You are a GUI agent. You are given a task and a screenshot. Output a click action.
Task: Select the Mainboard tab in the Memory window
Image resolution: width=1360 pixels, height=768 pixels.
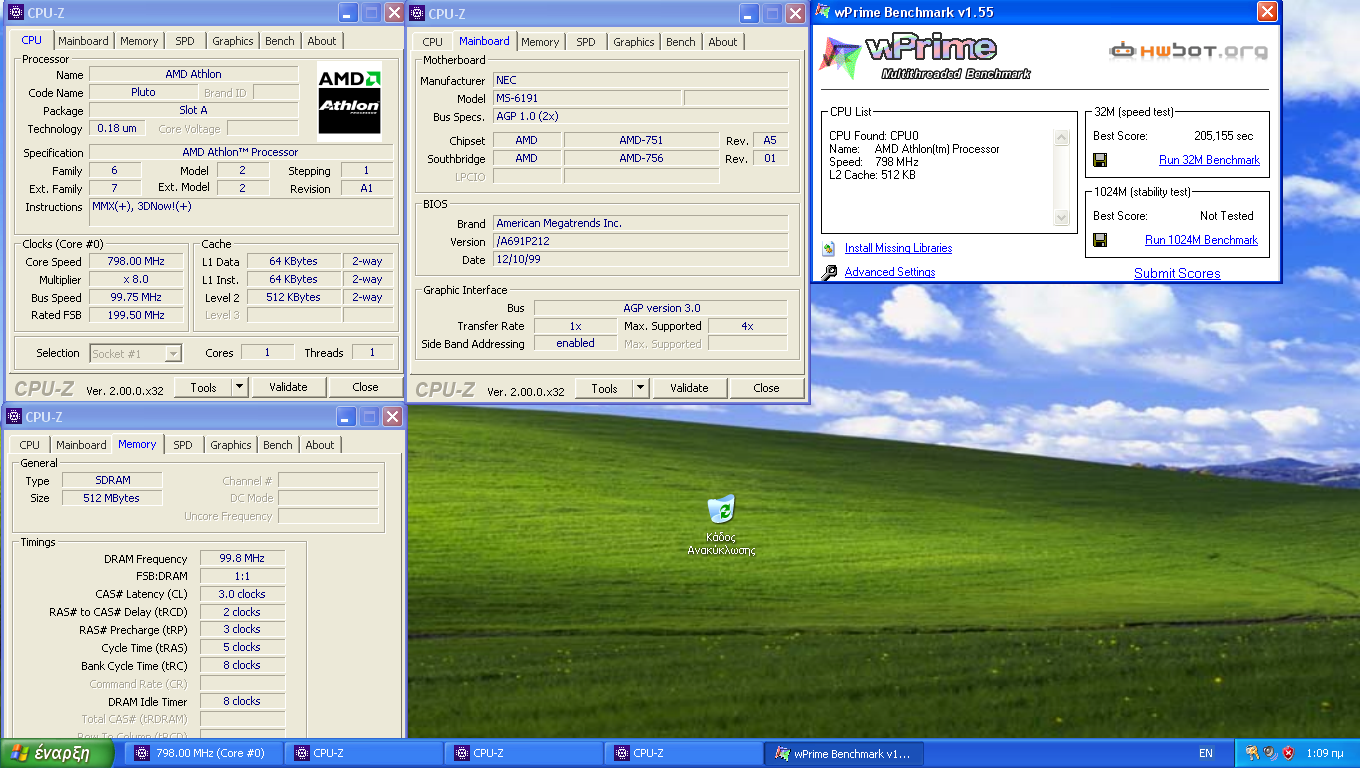pos(81,445)
